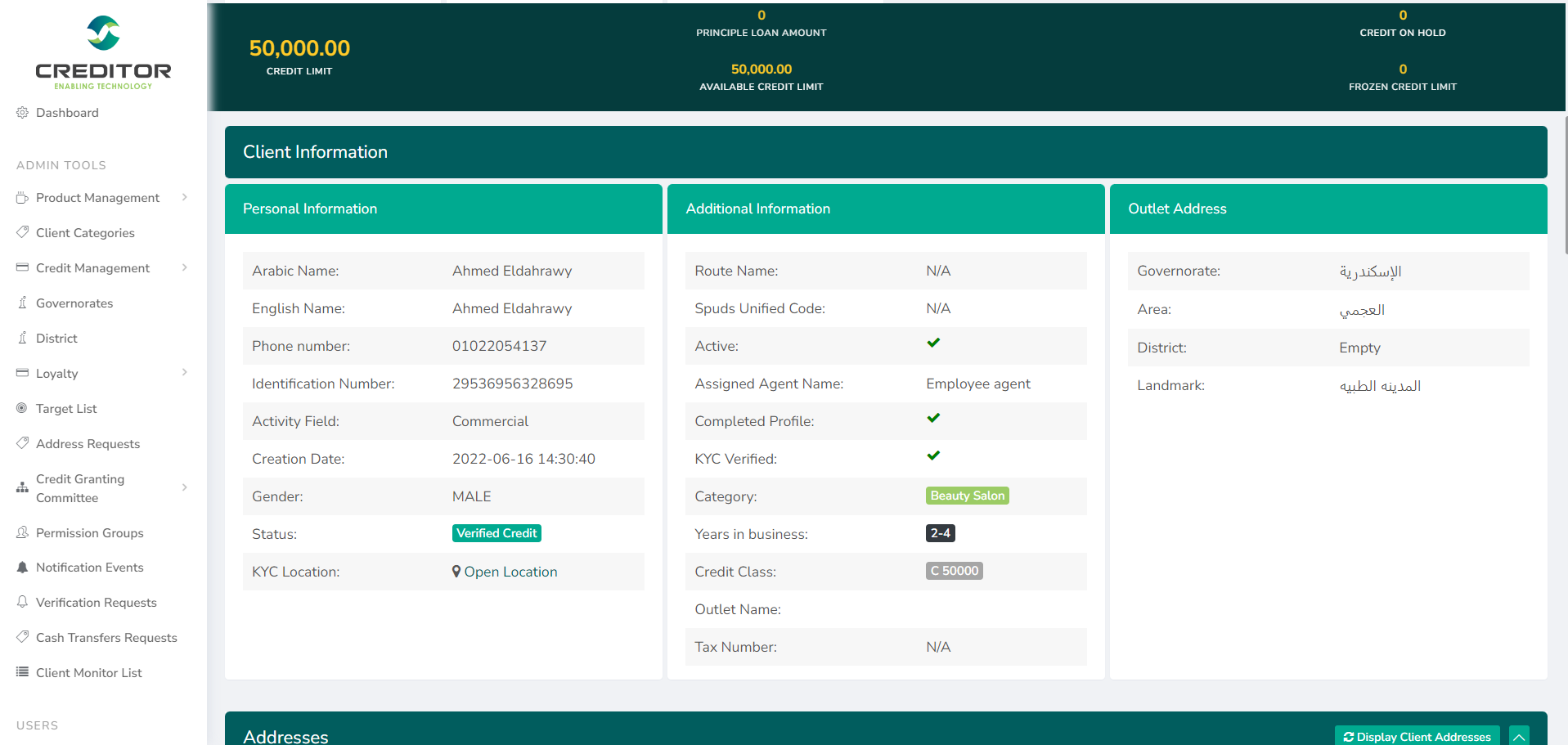Click the Permission Groups icon

[x=22, y=533]
